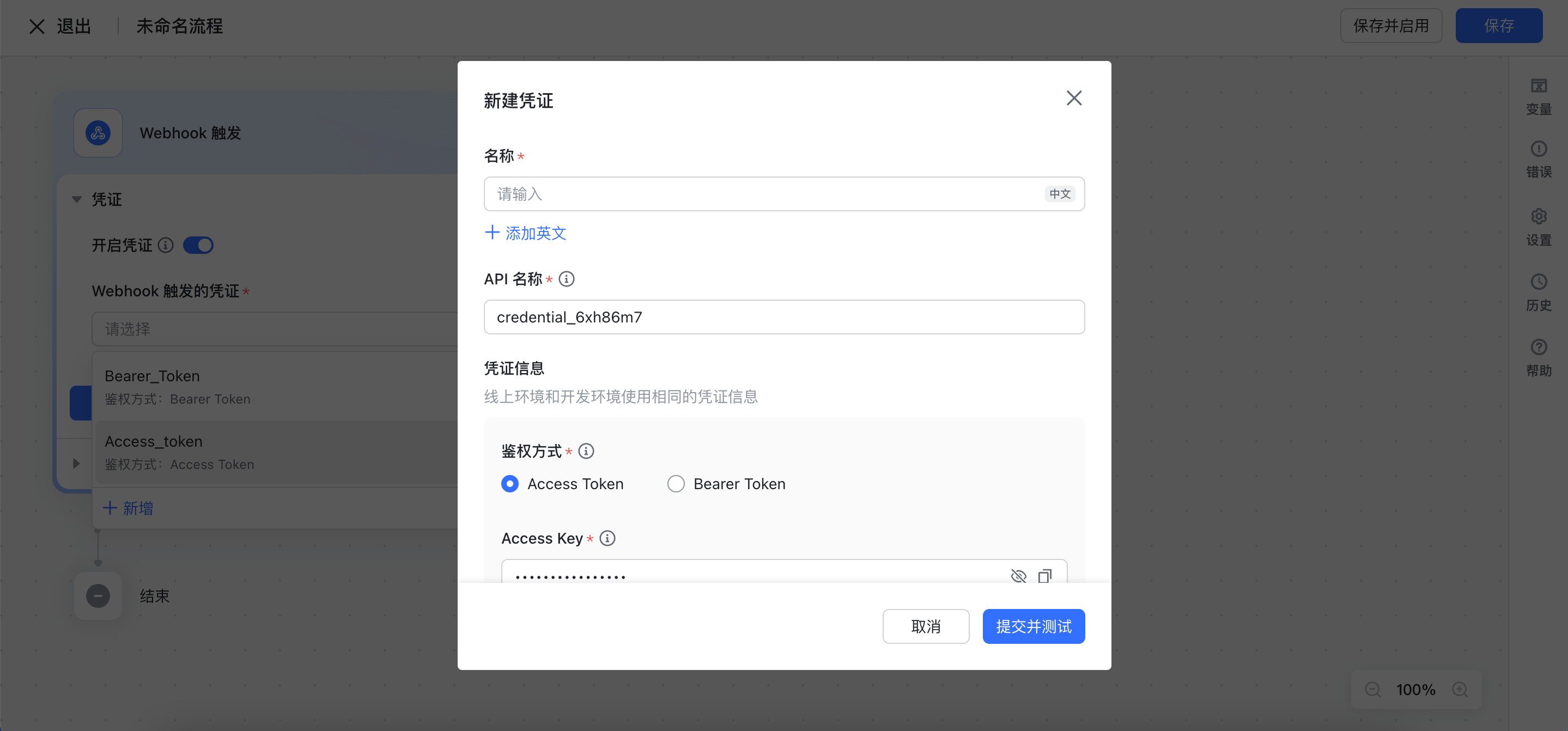Click the Webhook 触发 node icon
This screenshot has width=1568, height=731.
click(x=98, y=133)
